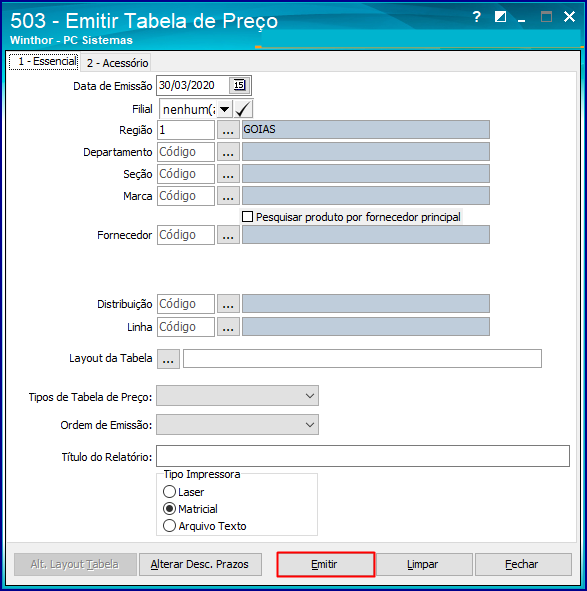Enable Pesquisar produto por fornecedor principal
This screenshot has width=587, height=591.
tap(247, 217)
